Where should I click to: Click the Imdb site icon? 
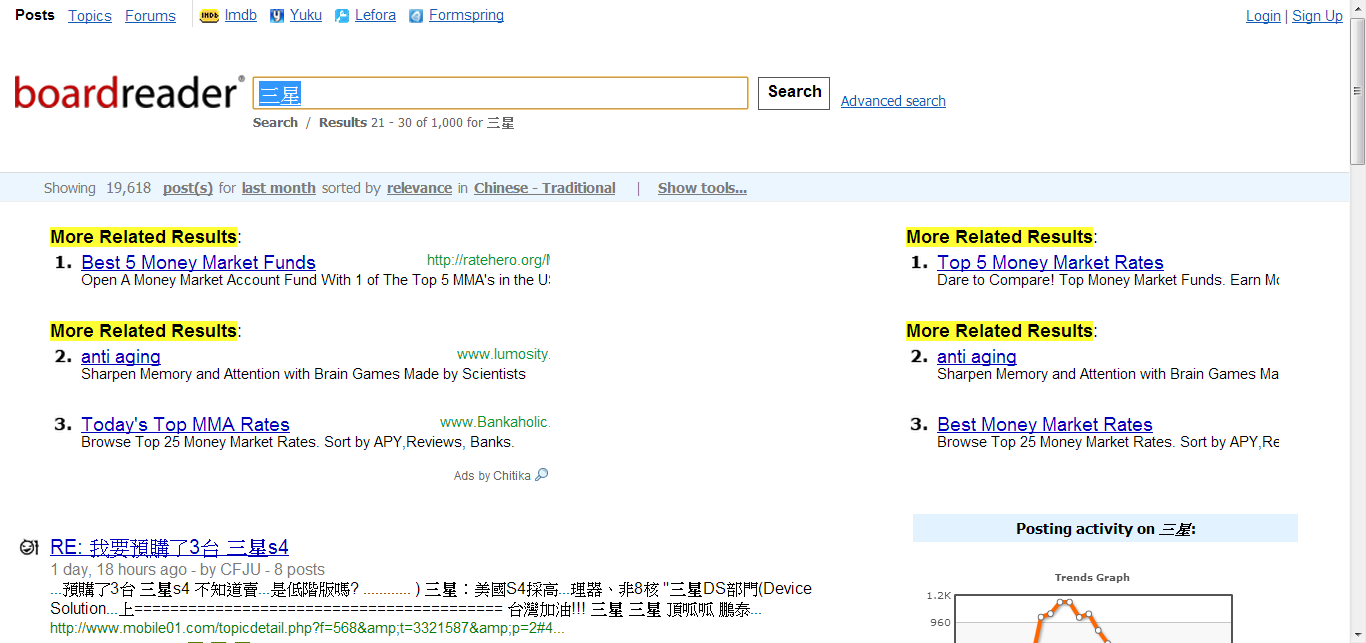pyautogui.click(x=208, y=15)
